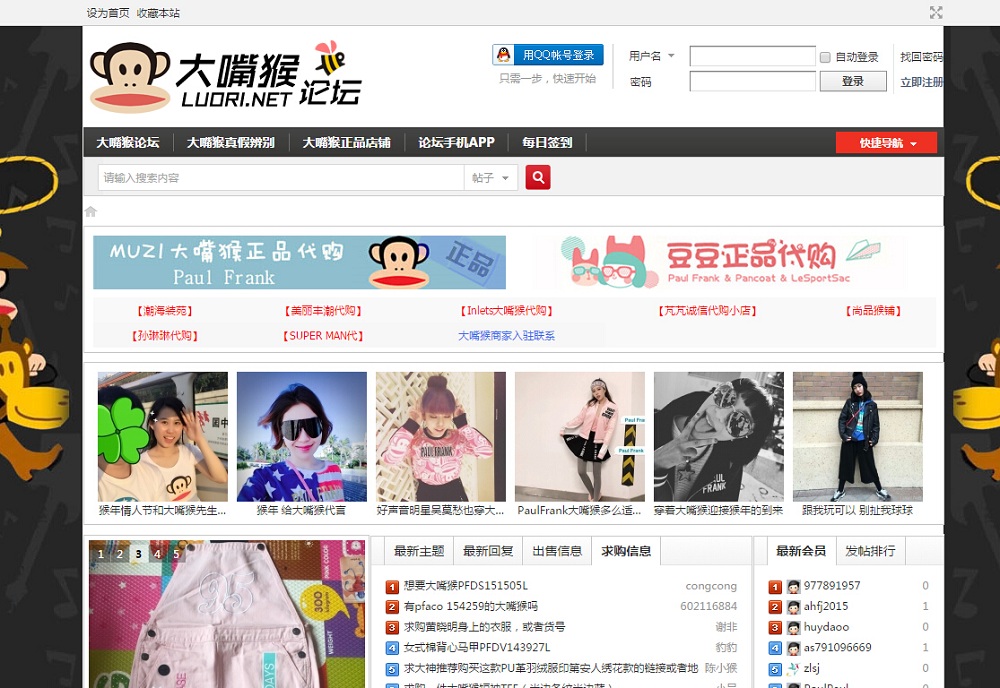Open post 想要大嘴猴PFDS151505L

466,585
